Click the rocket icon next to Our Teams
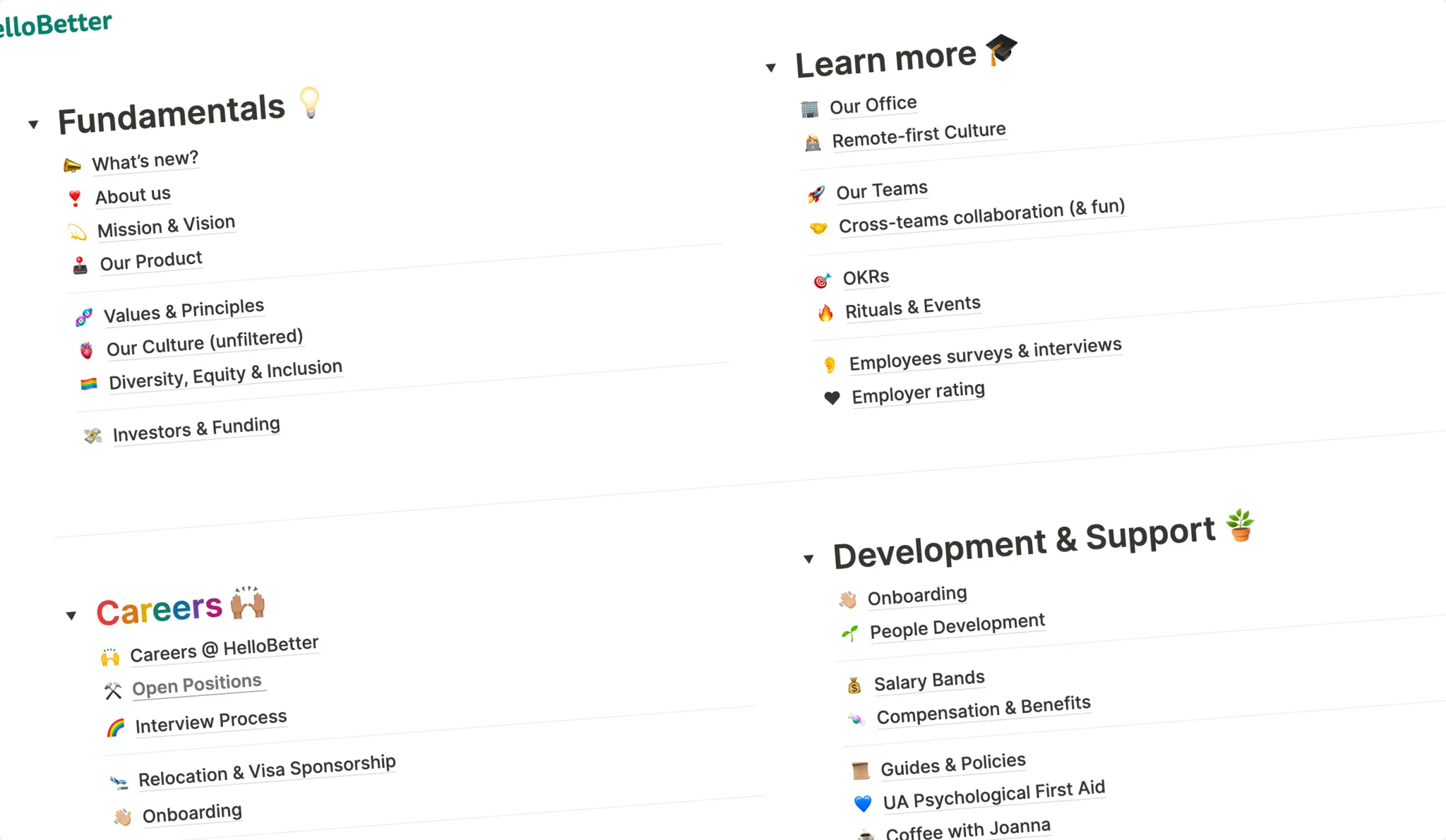Image resolution: width=1446 pixels, height=840 pixels. click(816, 194)
